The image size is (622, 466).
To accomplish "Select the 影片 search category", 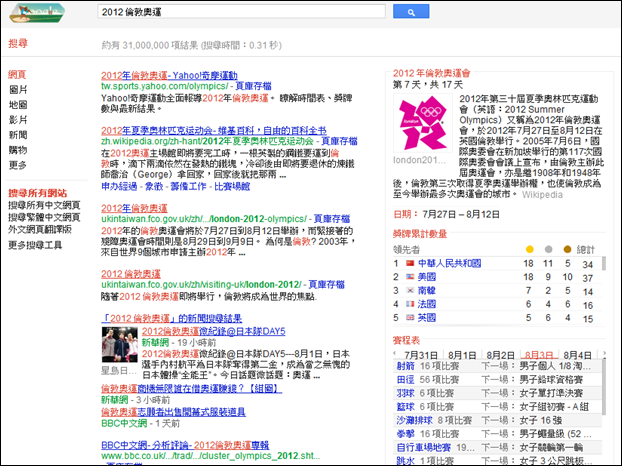I will 18,120.
